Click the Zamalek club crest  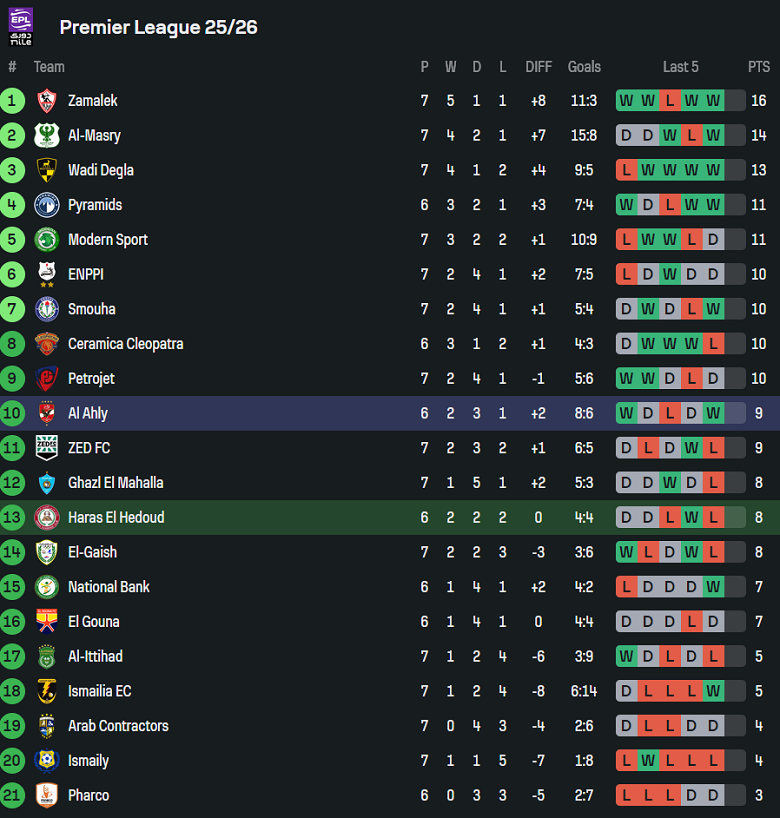coord(46,101)
